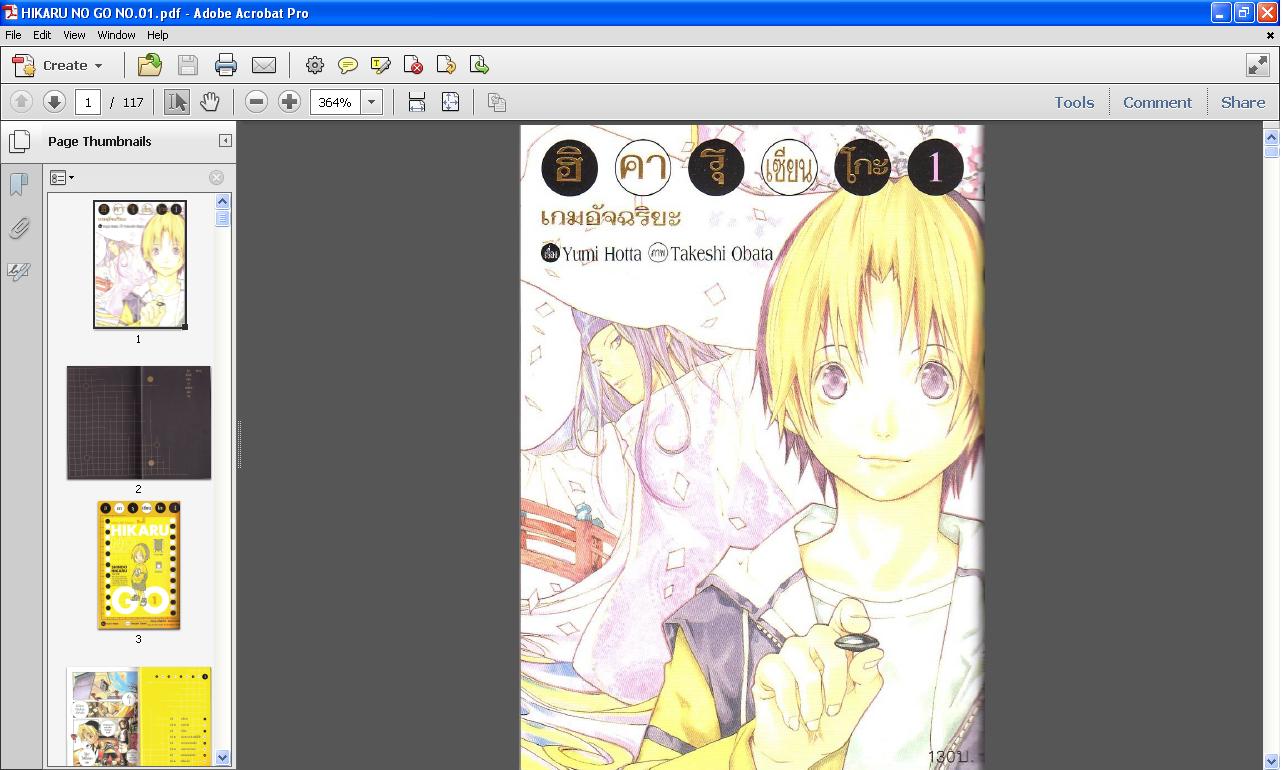Collapse the Page Thumbnails pane arrow
The image size is (1283, 770).
225,141
